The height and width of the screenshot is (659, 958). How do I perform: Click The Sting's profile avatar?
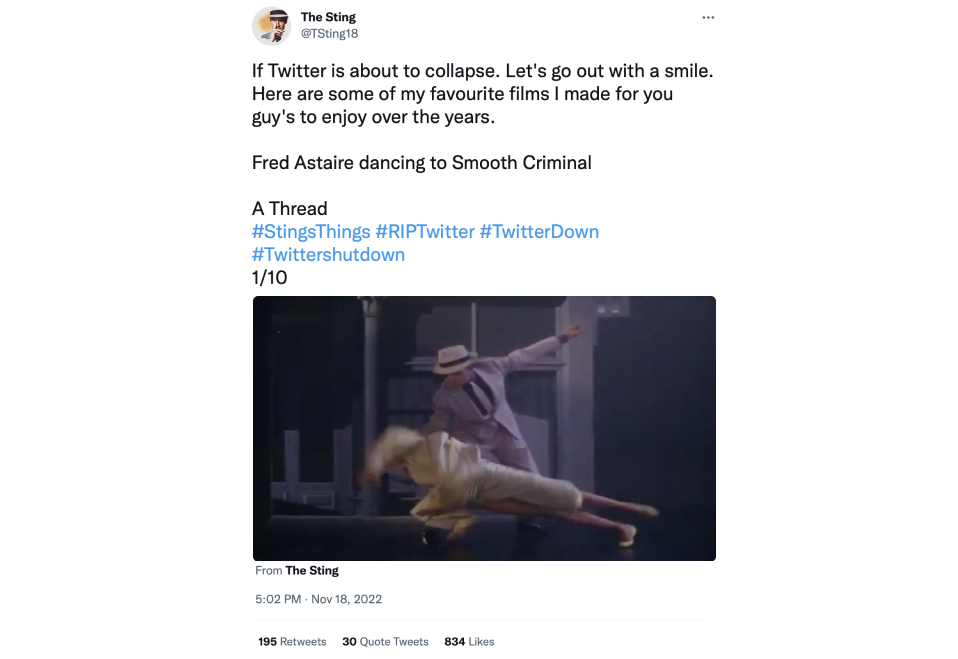[x=271, y=26]
